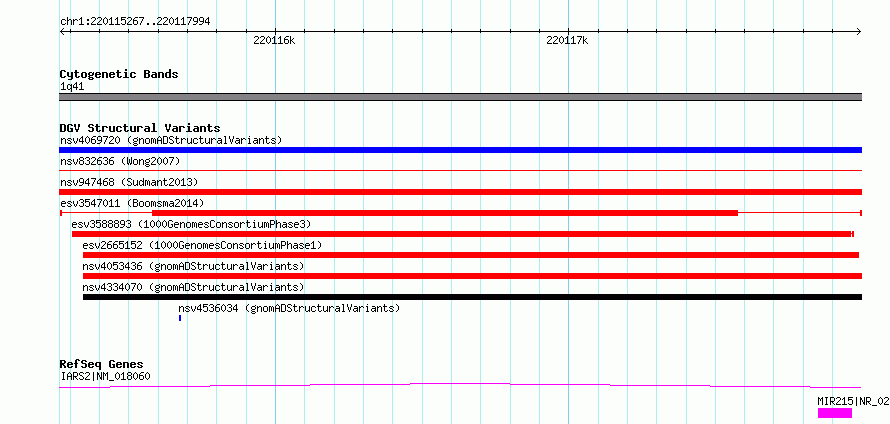Click nsv4536034 gnomAD variant label
890x424 pixels.
[x=289, y=308]
